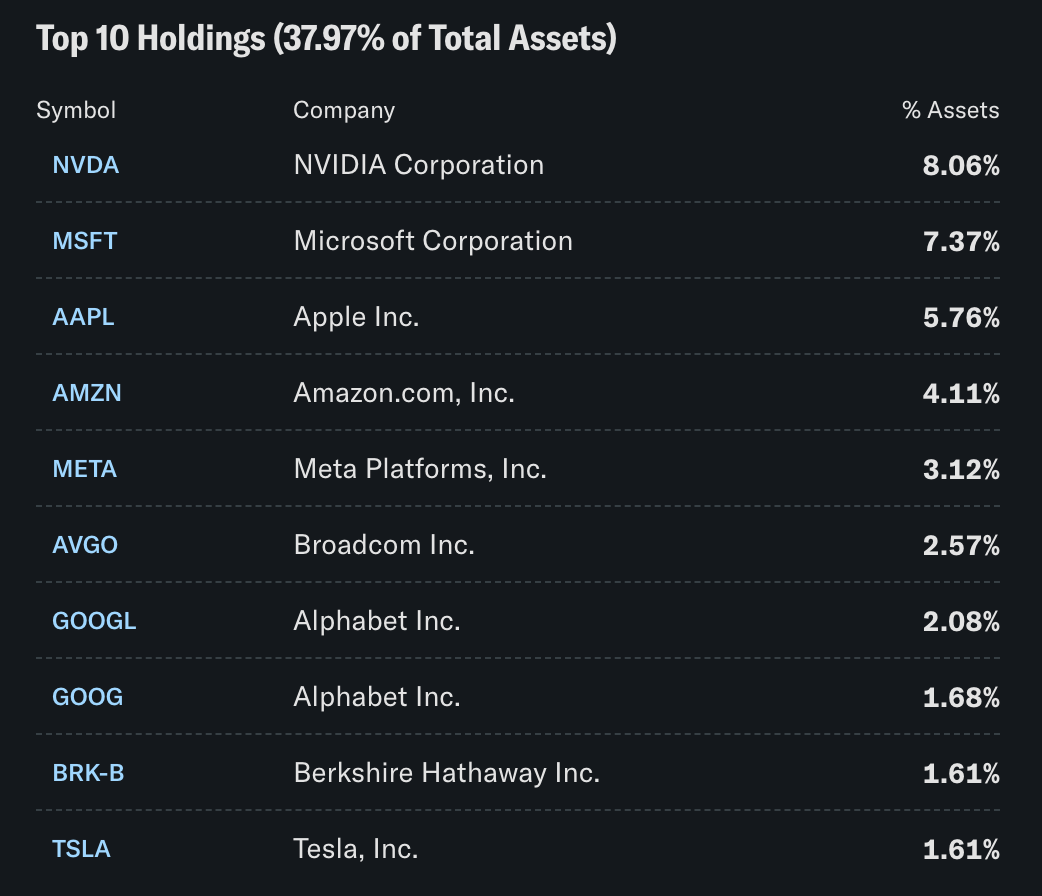Select the GOOG symbol link
The width and height of the screenshot is (1042, 896).
click(x=87, y=697)
